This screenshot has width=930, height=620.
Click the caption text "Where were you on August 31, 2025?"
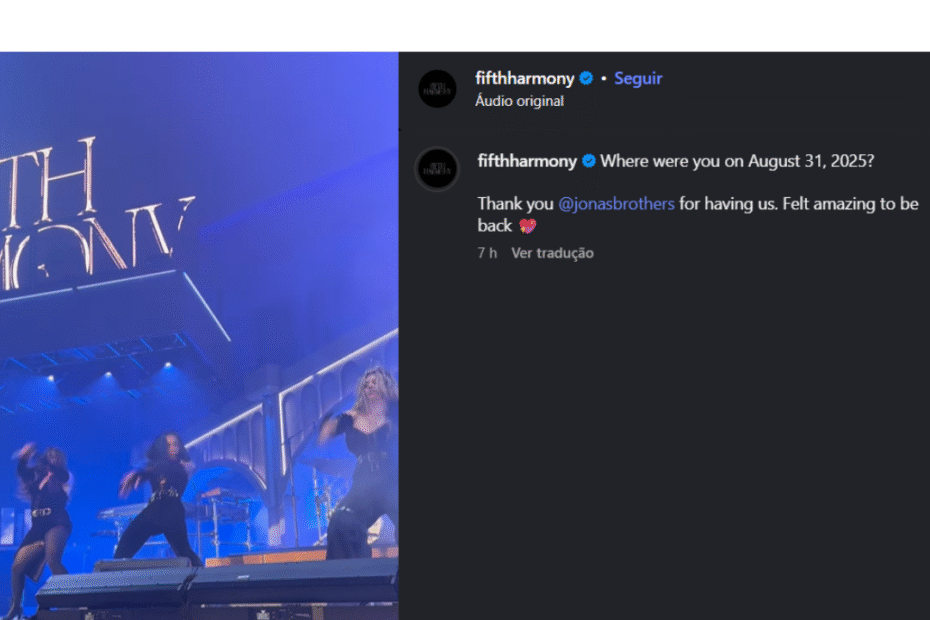[x=737, y=161]
